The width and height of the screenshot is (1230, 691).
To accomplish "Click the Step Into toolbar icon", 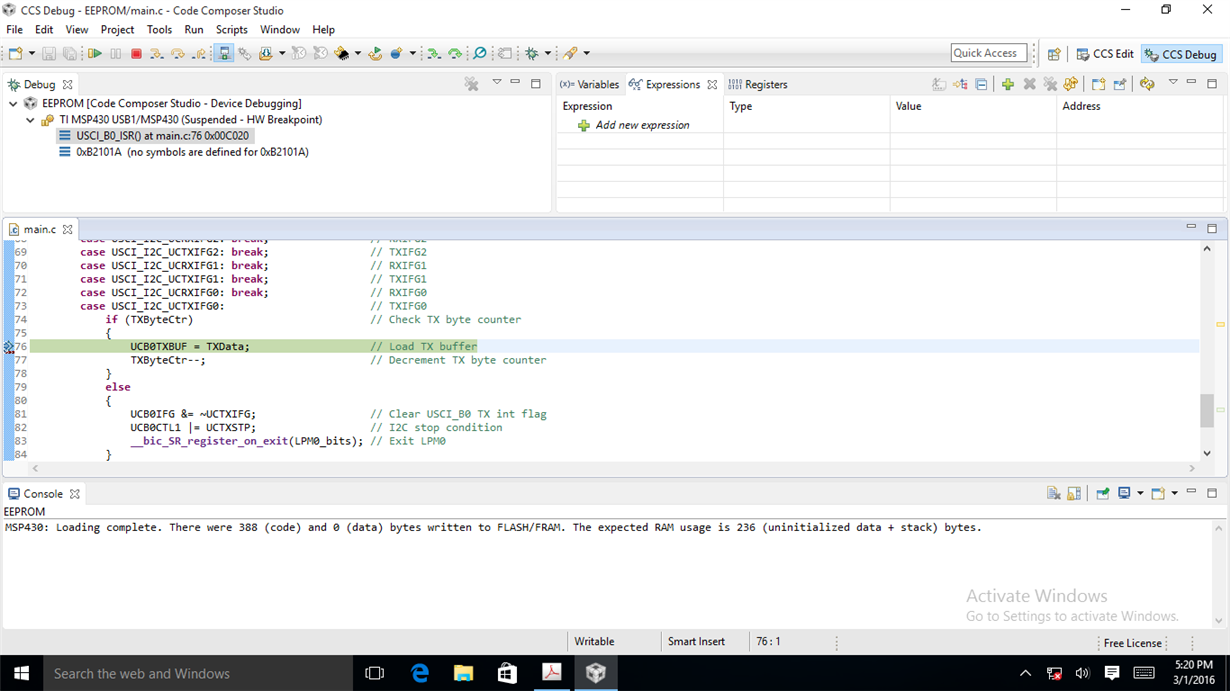I will pyautogui.click(x=157, y=53).
